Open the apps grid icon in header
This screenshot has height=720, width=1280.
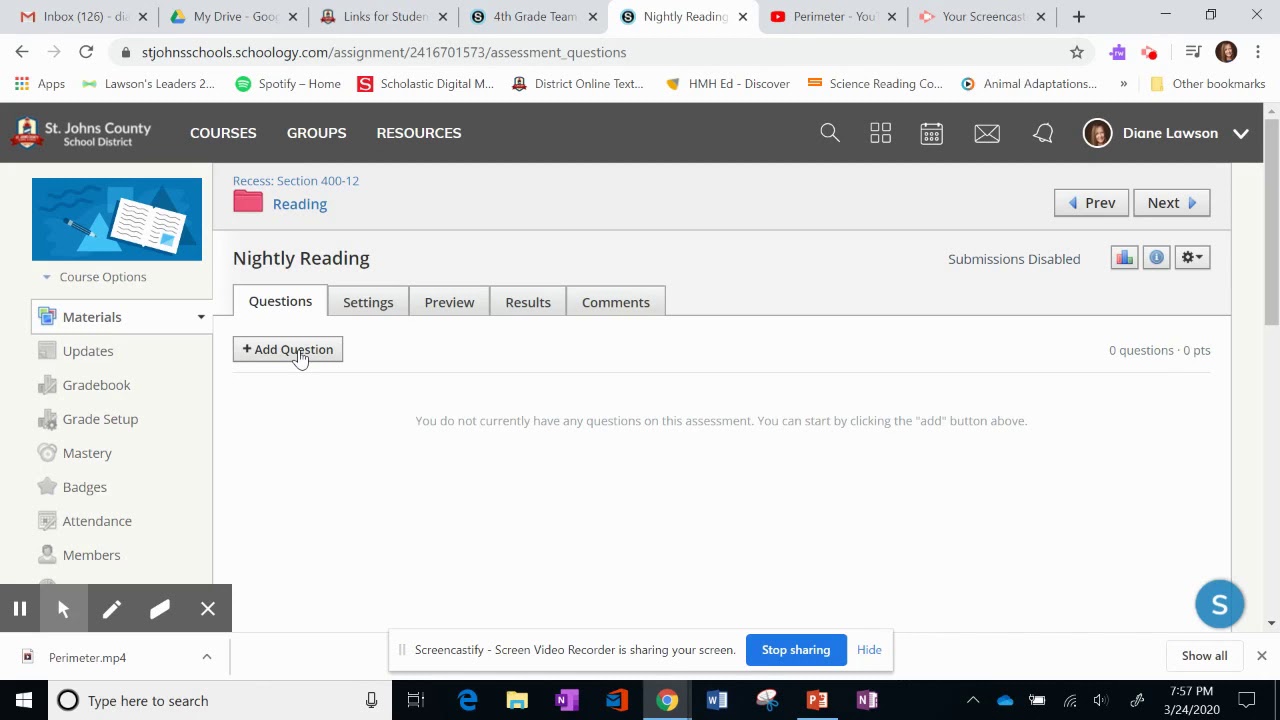point(881,133)
